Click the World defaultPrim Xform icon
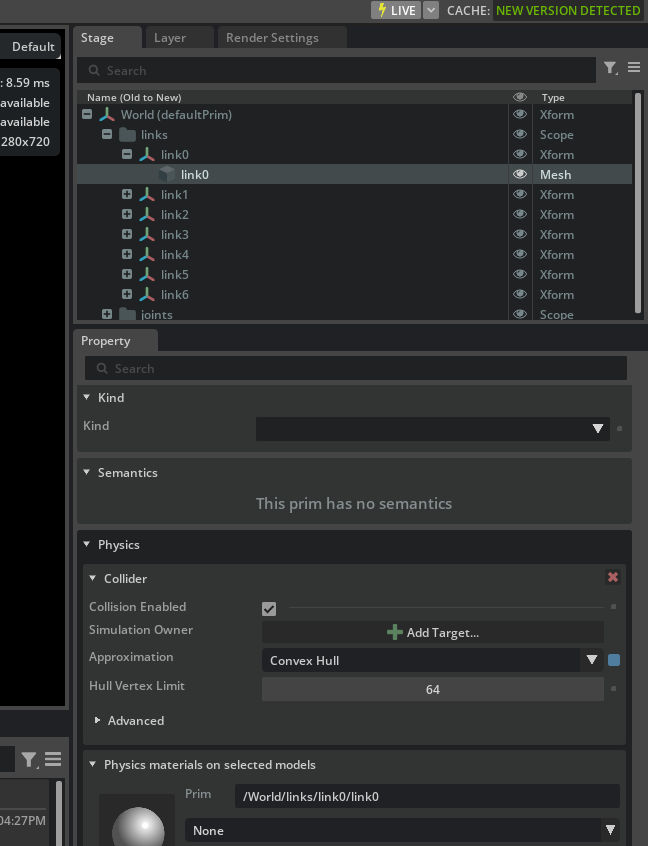 pyautogui.click(x=107, y=115)
